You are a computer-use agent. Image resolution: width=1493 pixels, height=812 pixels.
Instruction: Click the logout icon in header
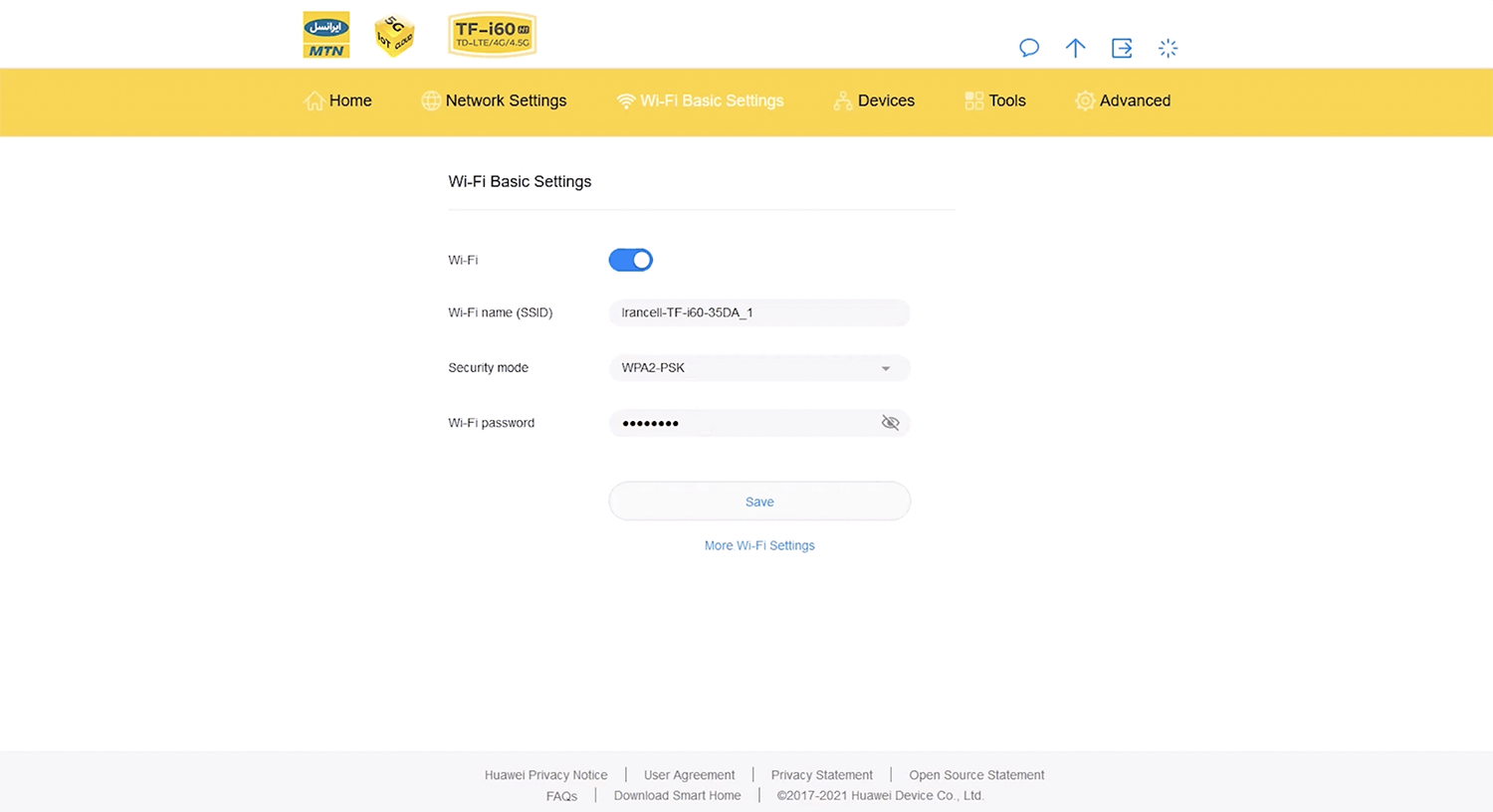coord(1122,48)
